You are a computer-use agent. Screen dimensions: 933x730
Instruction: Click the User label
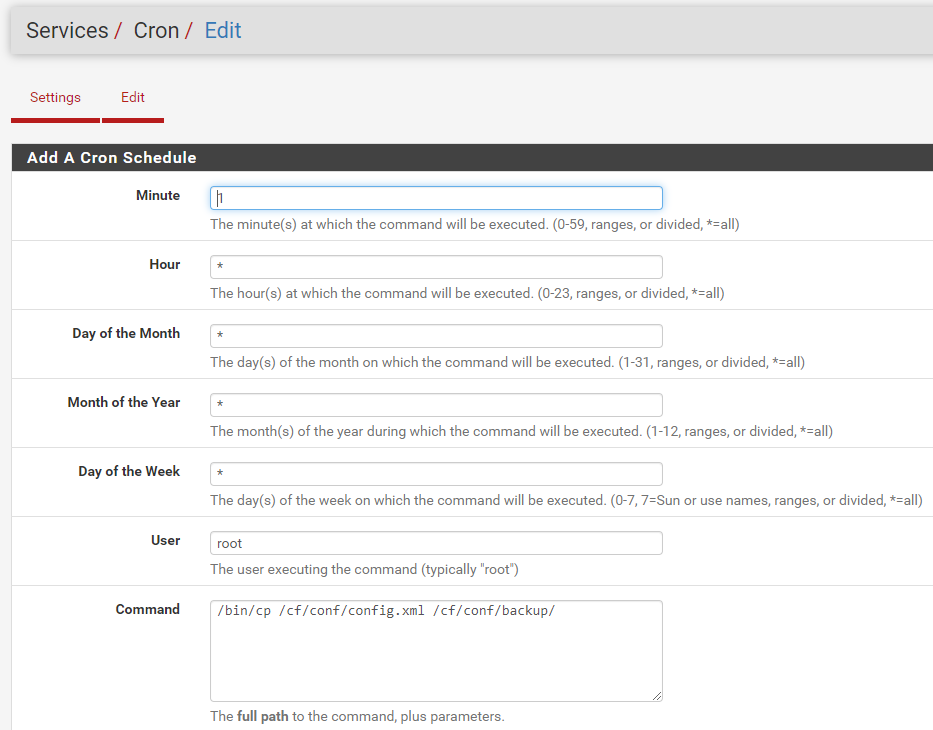coord(165,540)
